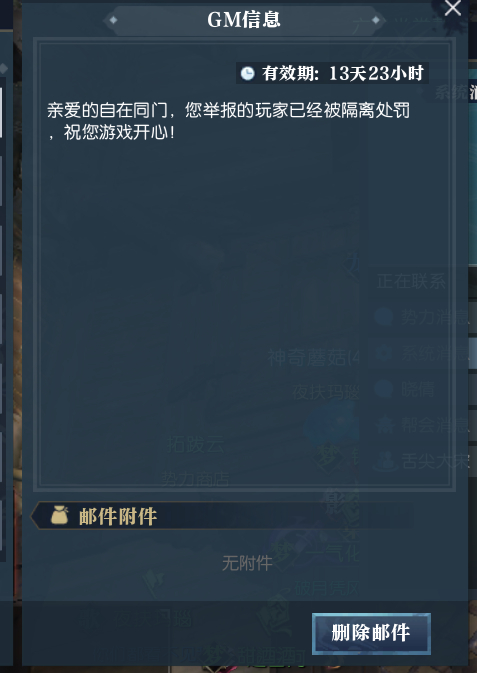This screenshot has width=477, height=673.
Task: Click the faded 神奇蘑菇 name label
Action: (314, 357)
